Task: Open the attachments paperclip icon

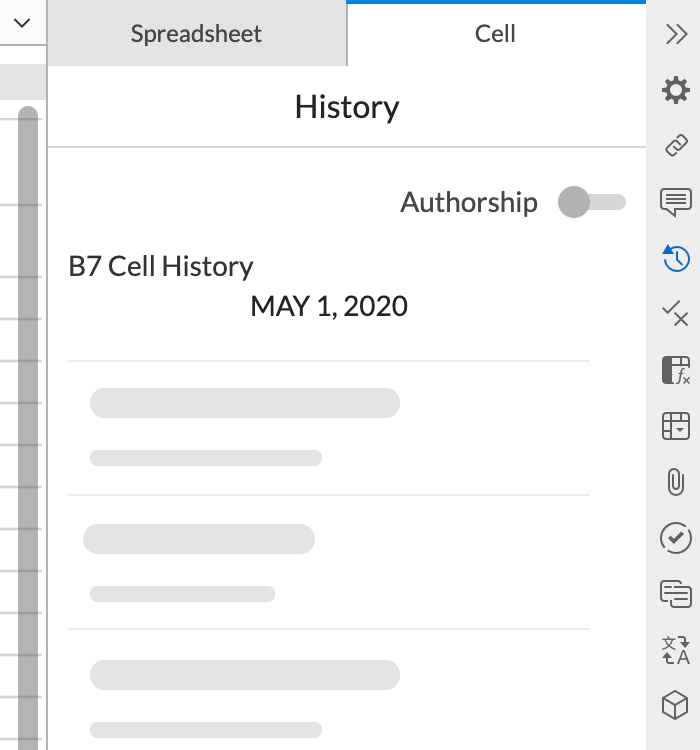Action: [x=676, y=482]
